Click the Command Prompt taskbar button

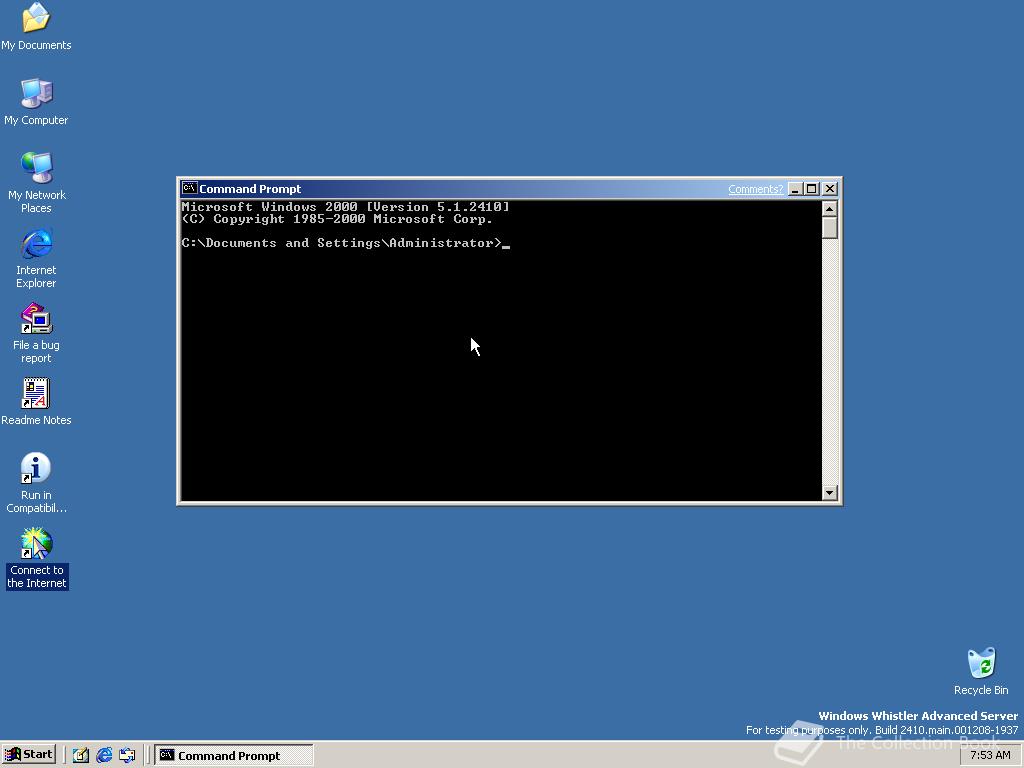[x=234, y=755]
